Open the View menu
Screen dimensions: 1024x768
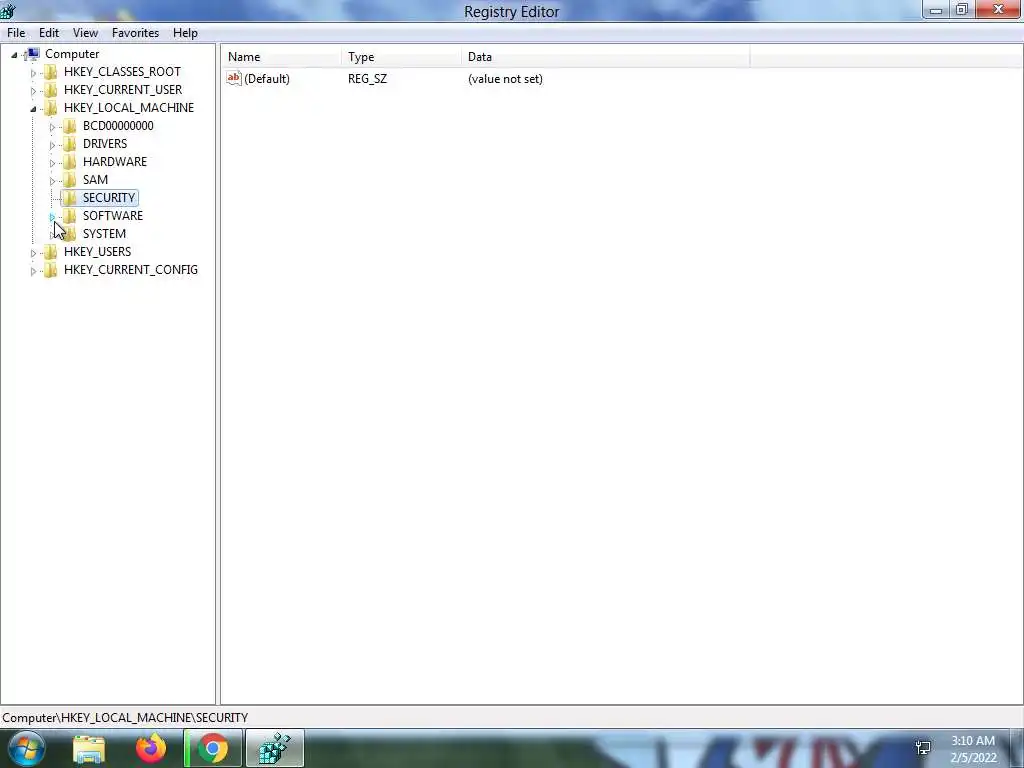[85, 33]
